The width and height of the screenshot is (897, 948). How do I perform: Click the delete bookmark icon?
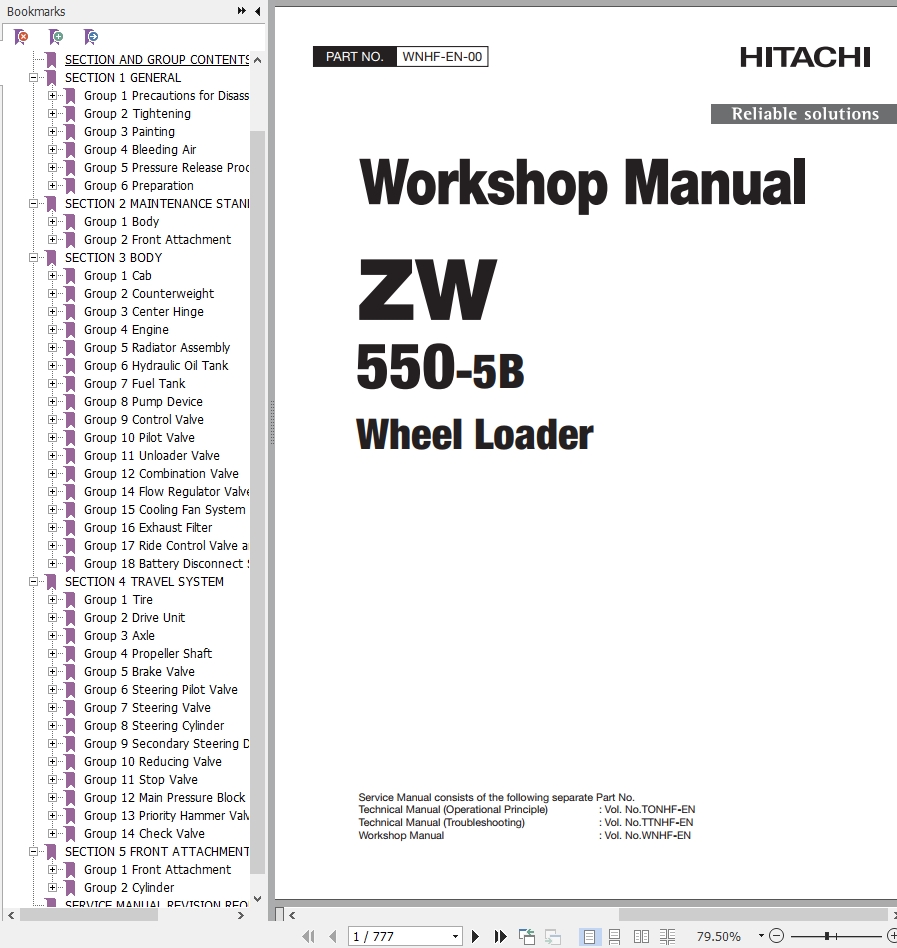(x=21, y=37)
